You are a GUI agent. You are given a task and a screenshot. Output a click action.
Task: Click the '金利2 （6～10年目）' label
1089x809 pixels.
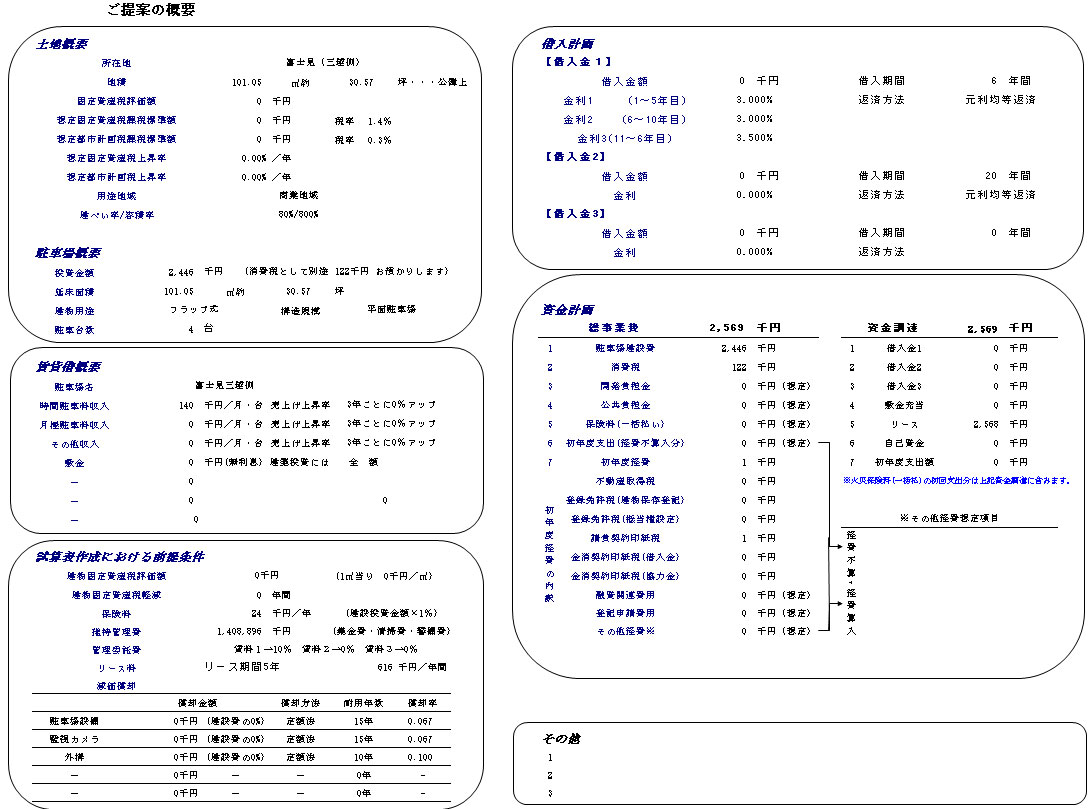(x=624, y=119)
